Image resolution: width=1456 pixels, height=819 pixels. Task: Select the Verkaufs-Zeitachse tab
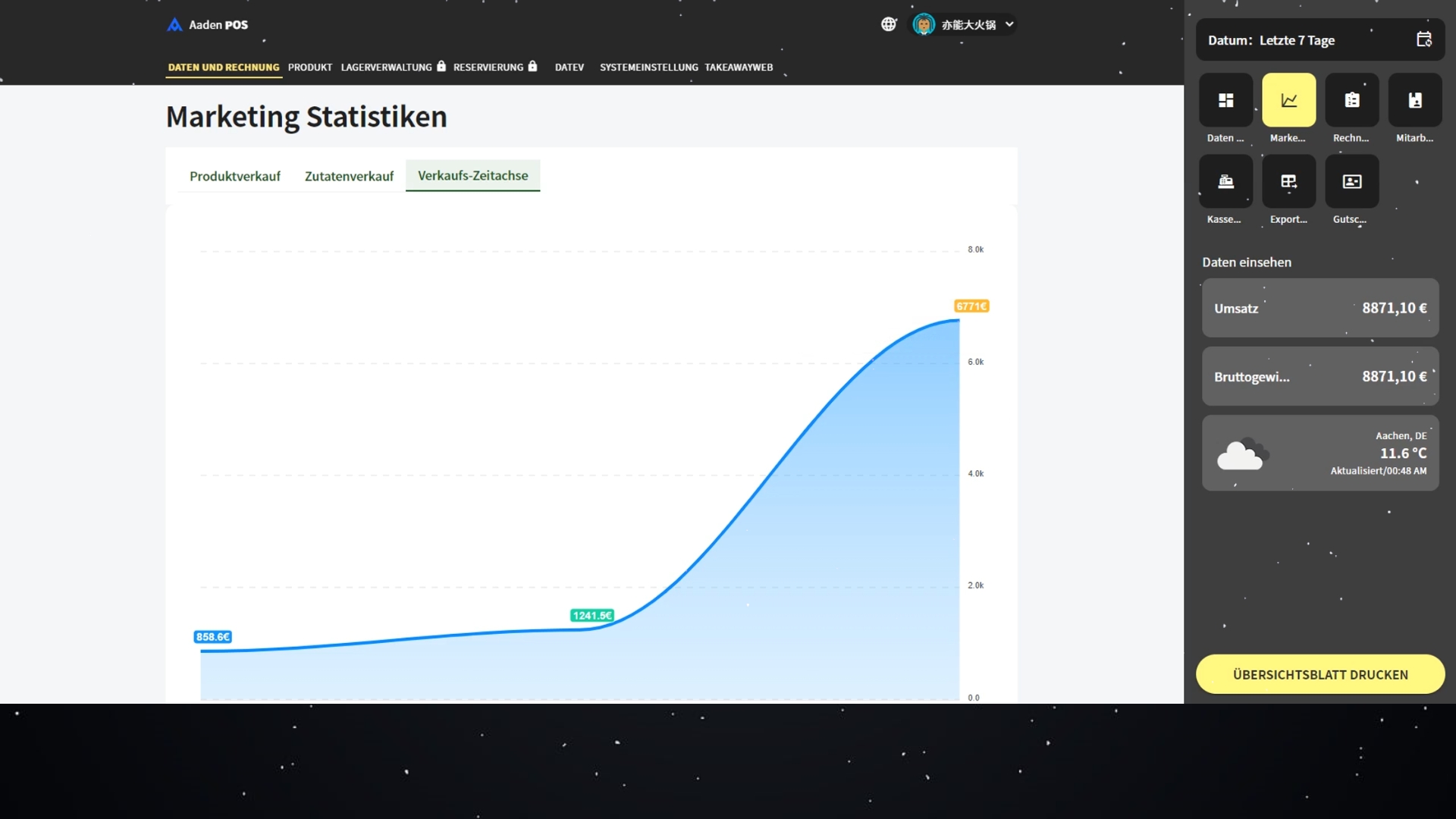pyautogui.click(x=472, y=175)
